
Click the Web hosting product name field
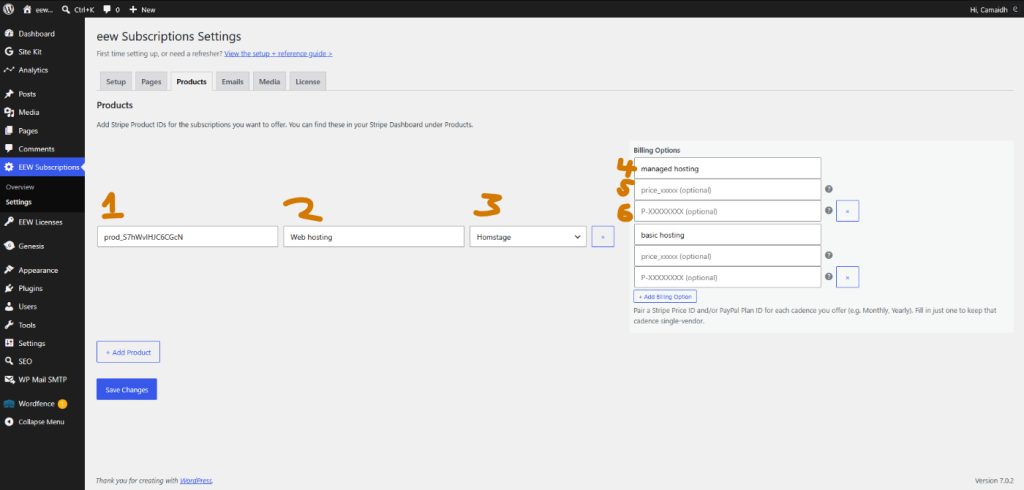click(x=374, y=237)
